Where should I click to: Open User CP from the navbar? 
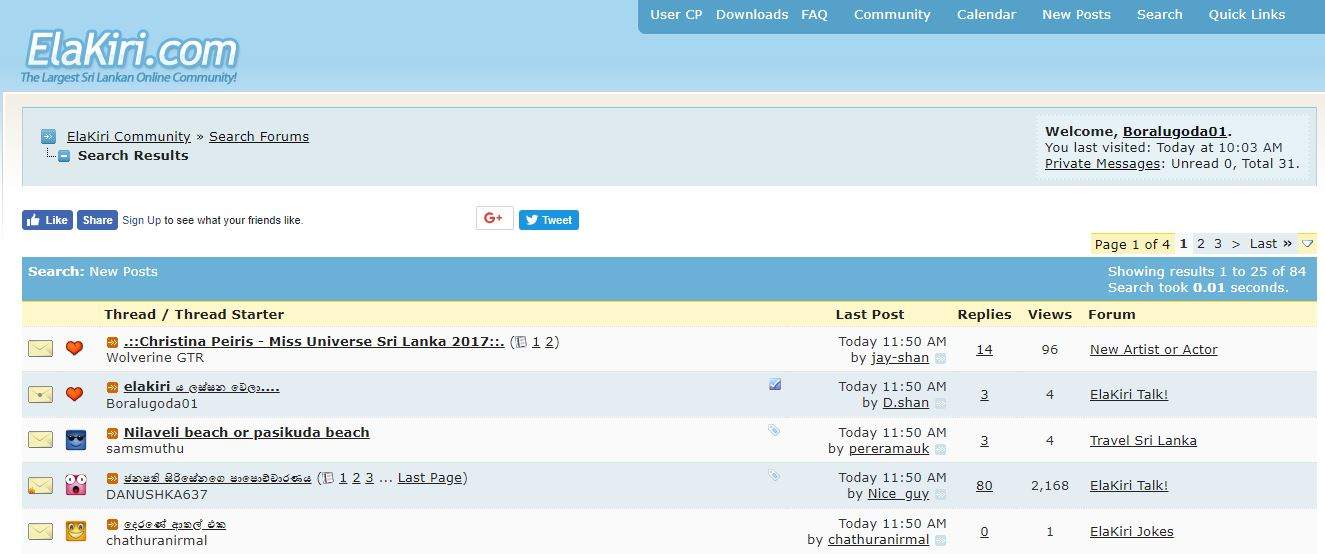point(676,15)
